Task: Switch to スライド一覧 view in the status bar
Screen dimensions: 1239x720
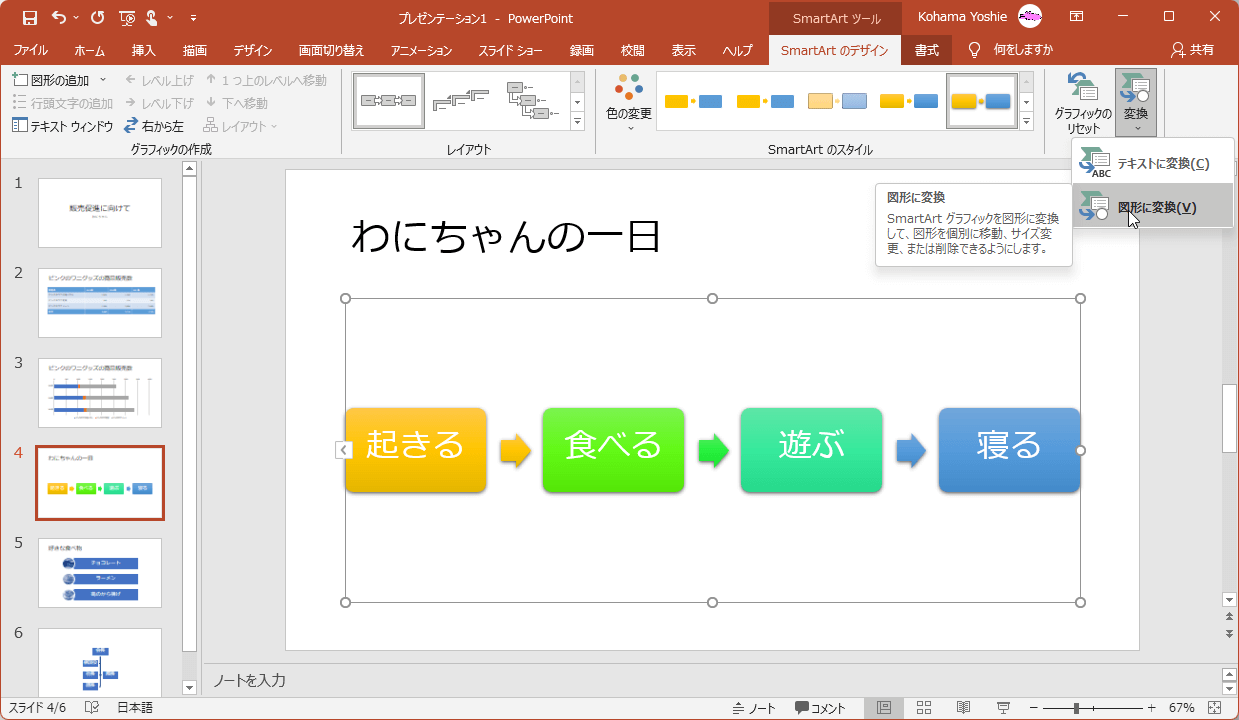Action: (923, 708)
